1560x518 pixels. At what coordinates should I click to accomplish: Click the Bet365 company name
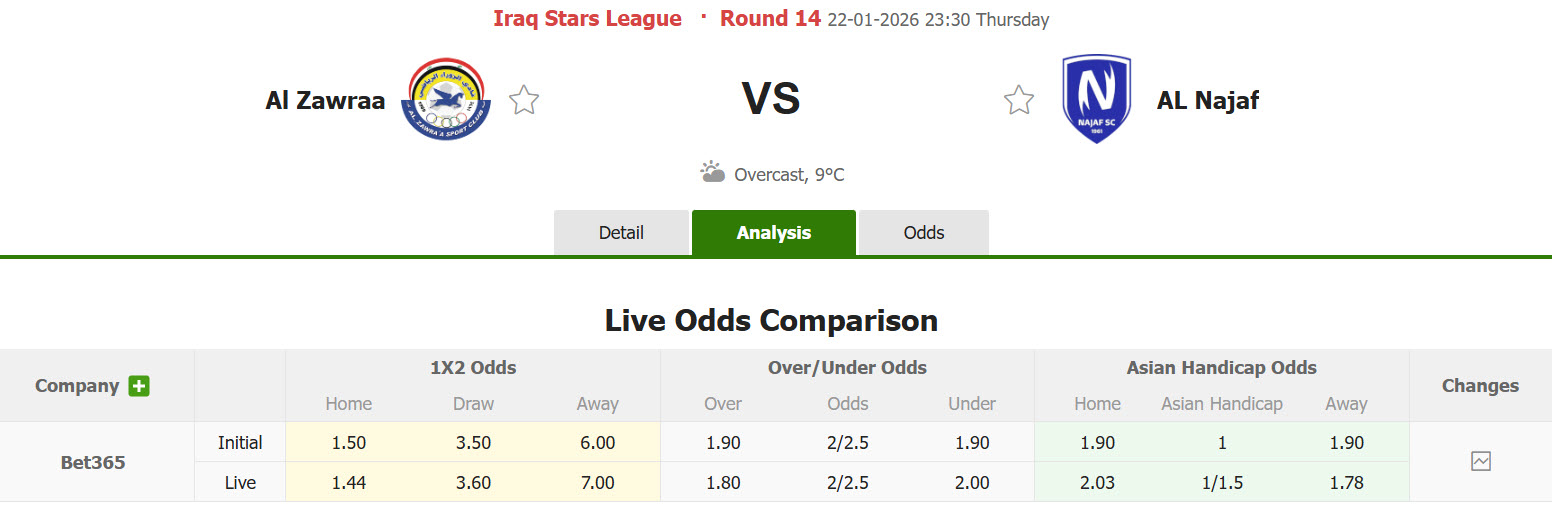pos(93,463)
